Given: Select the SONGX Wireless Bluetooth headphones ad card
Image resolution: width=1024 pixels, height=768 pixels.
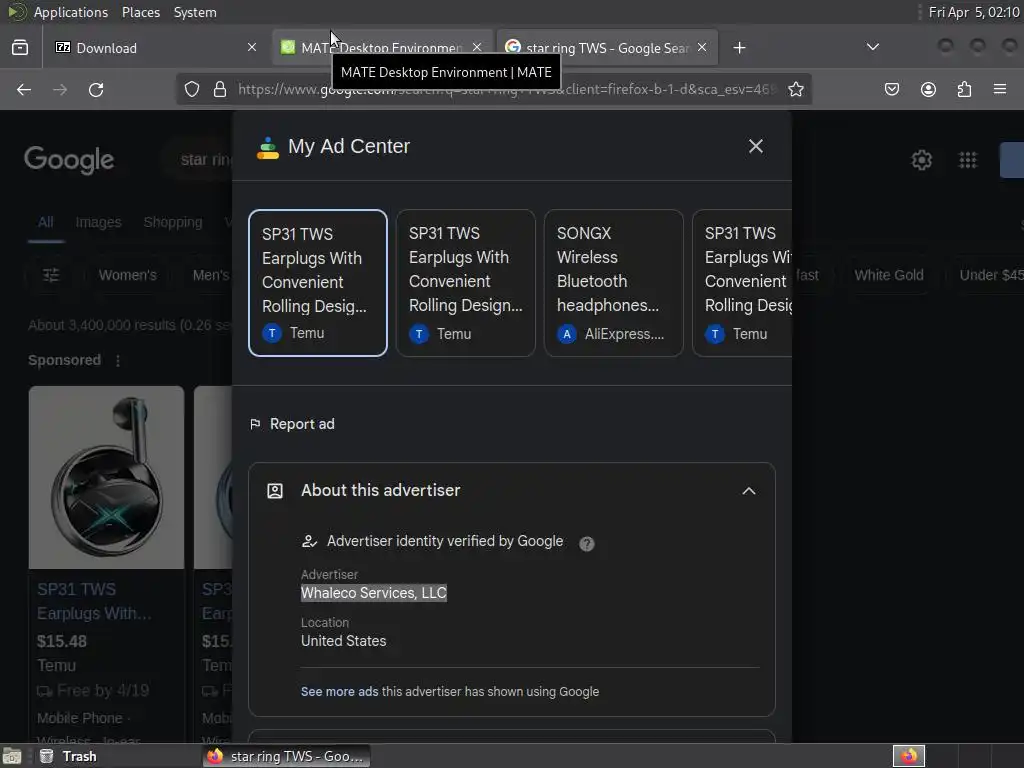Looking at the screenshot, I should point(614,283).
